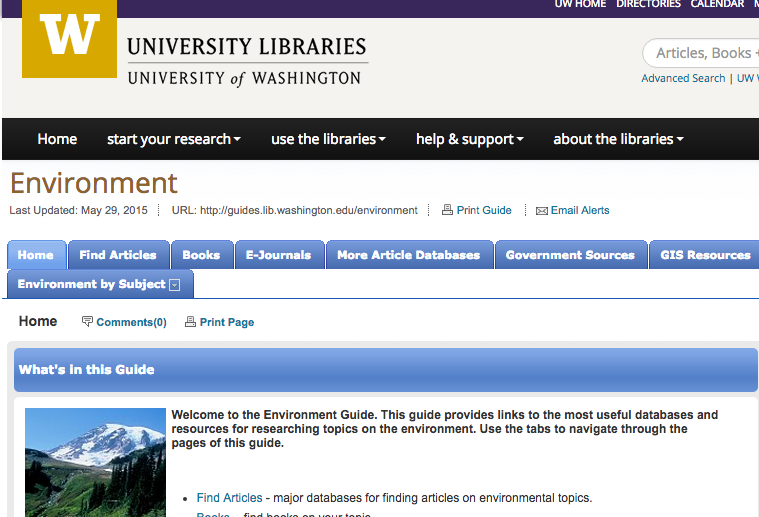Open CALENDAR in the top bar
Screen dimensions: 759x517
717,4
